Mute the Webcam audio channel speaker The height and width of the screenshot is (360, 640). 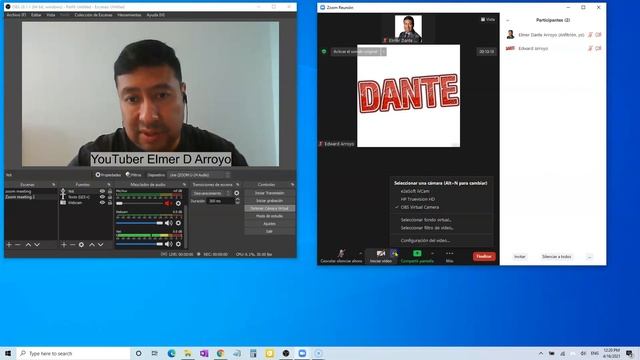pos(168,223)
